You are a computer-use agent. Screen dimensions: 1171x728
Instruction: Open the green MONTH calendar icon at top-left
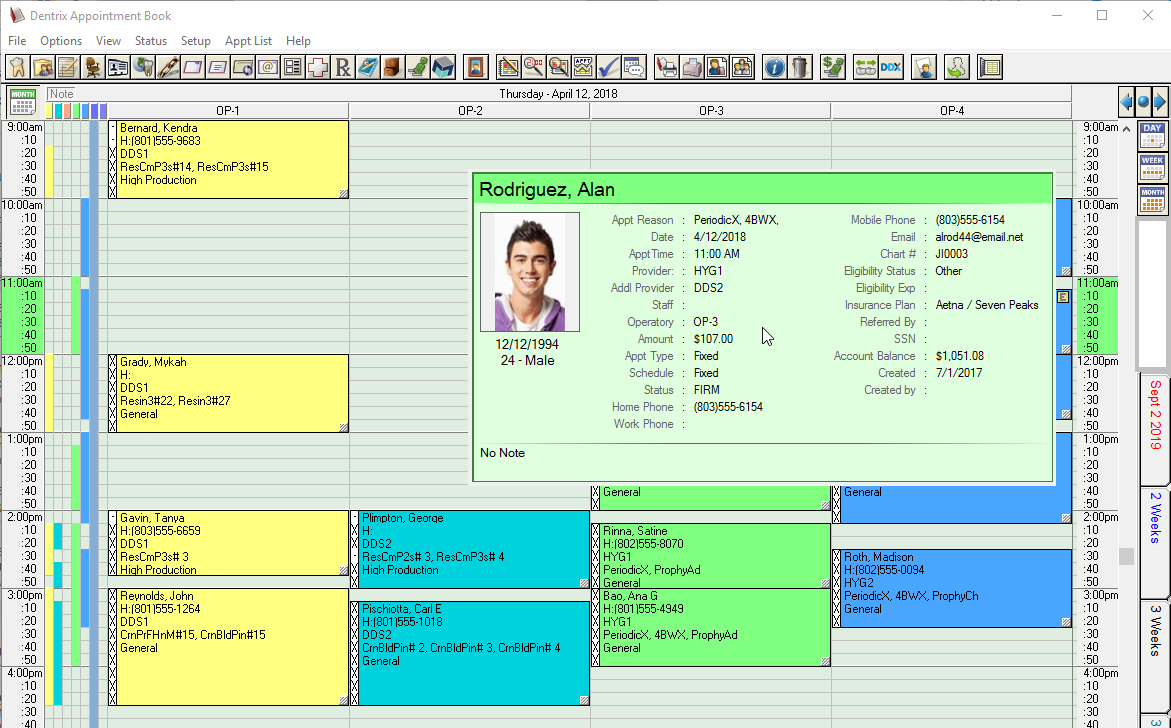tap(23, 102)
